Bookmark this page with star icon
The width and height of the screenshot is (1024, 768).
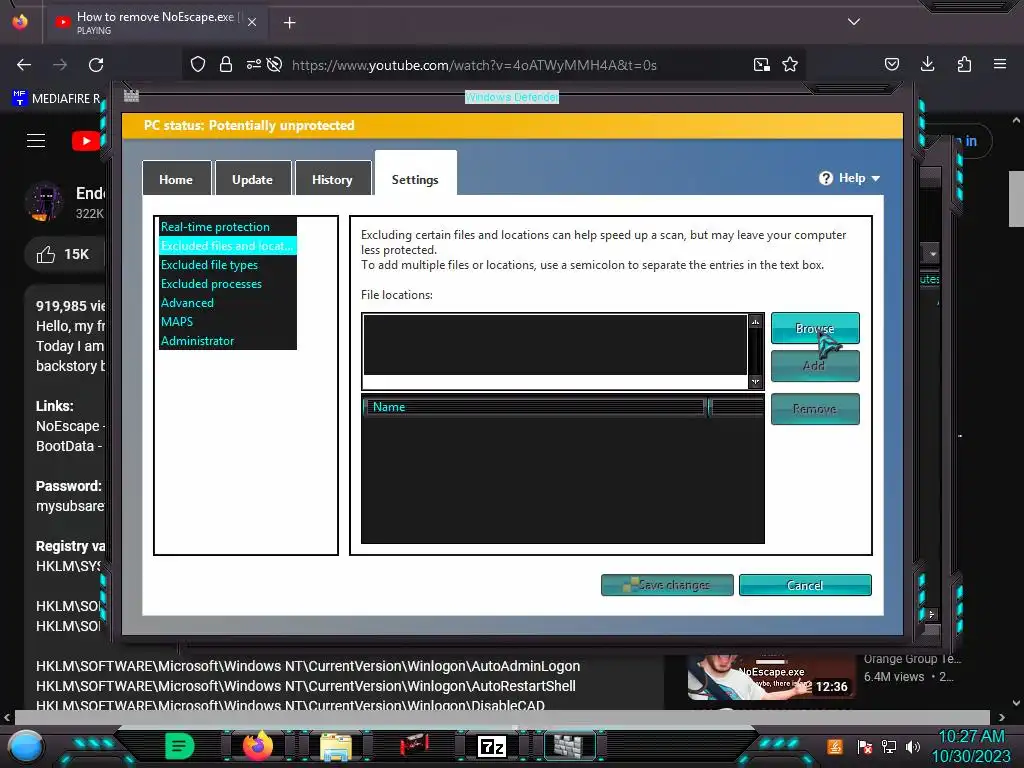click(790, 64)
